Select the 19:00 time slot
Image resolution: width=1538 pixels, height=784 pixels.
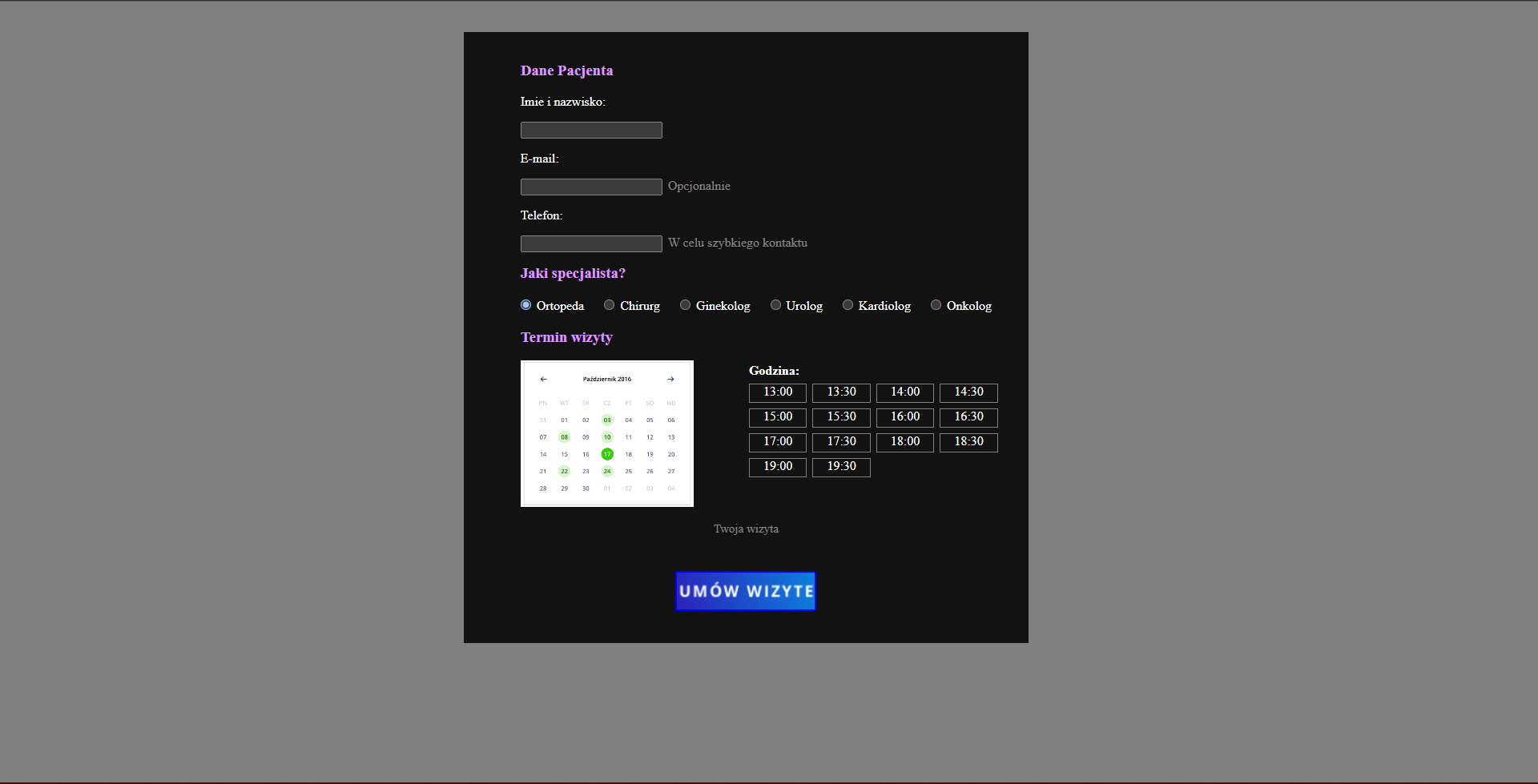[x=778, y=467]
